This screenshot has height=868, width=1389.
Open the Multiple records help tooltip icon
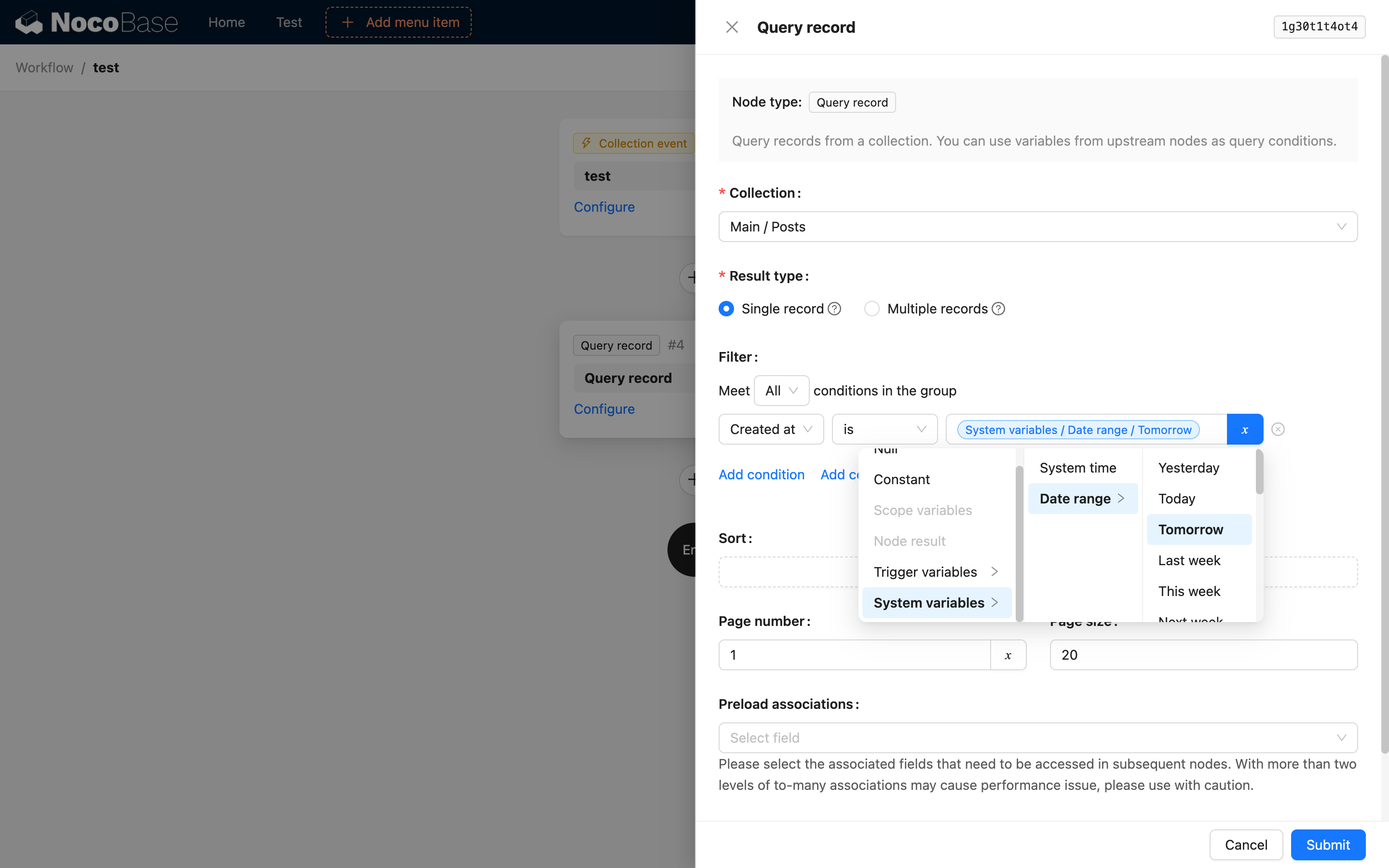tap(999, 309)
